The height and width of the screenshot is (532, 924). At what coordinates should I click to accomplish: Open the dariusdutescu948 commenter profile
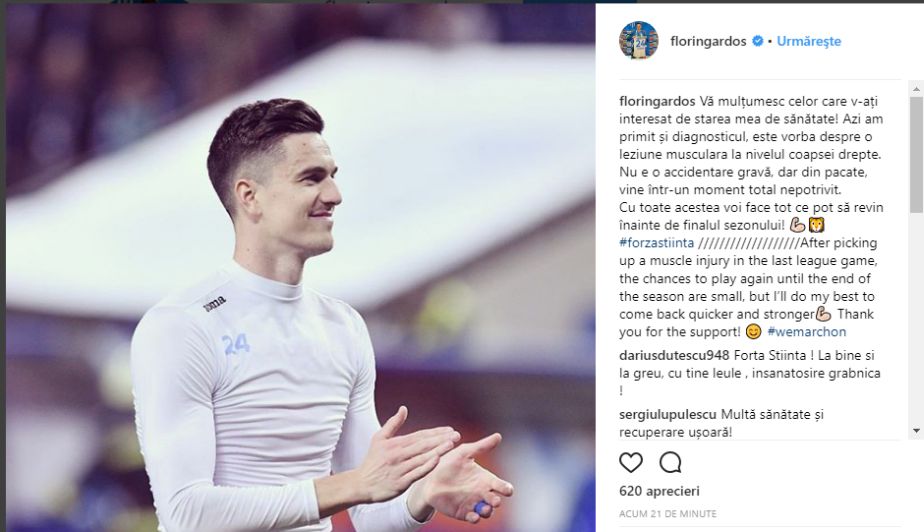click(674, 355)
